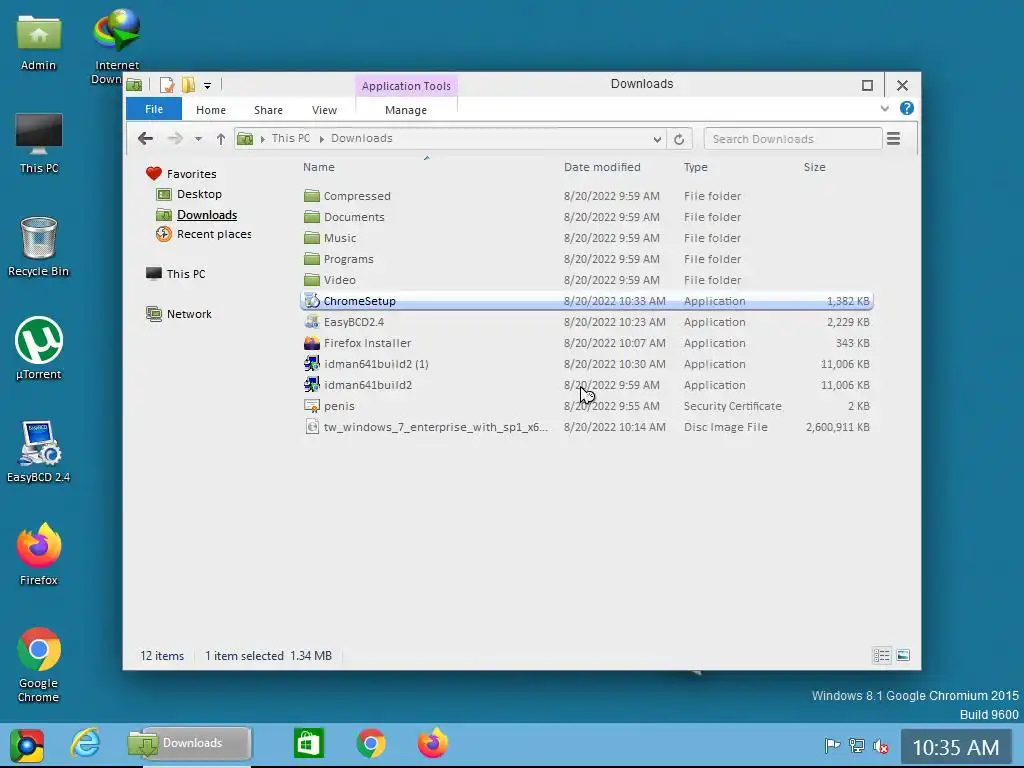Select the Google Chrome desktop icon

pos(39,664)
